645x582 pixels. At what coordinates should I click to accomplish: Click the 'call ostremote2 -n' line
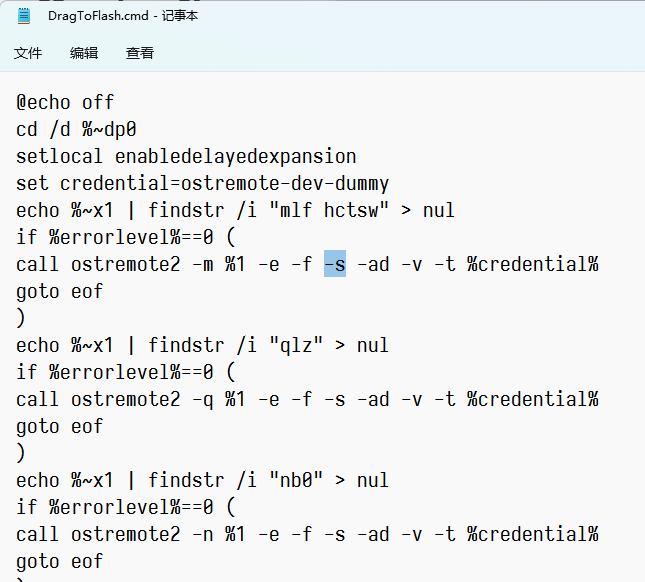307,535
